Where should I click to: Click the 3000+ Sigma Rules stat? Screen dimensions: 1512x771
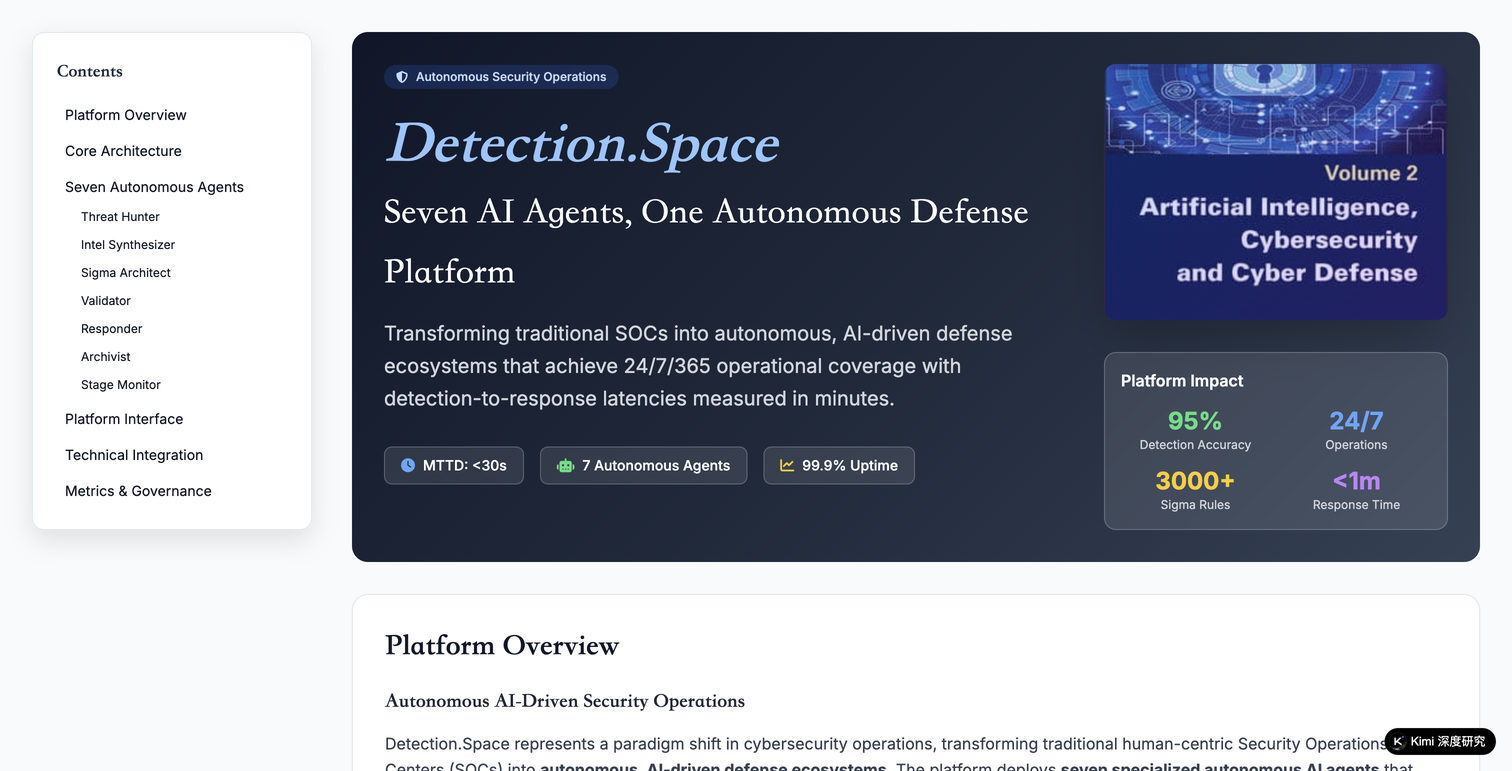click(1195, 491)
